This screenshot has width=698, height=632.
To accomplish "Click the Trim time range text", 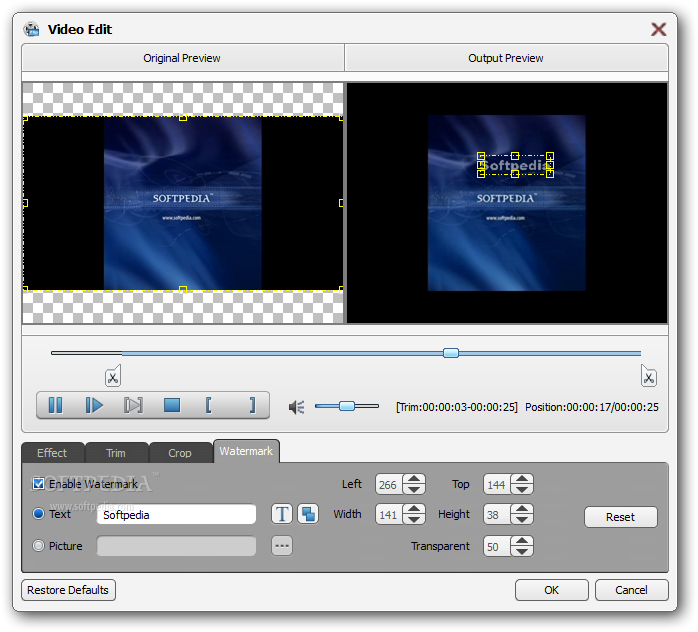I will point(457,407).
